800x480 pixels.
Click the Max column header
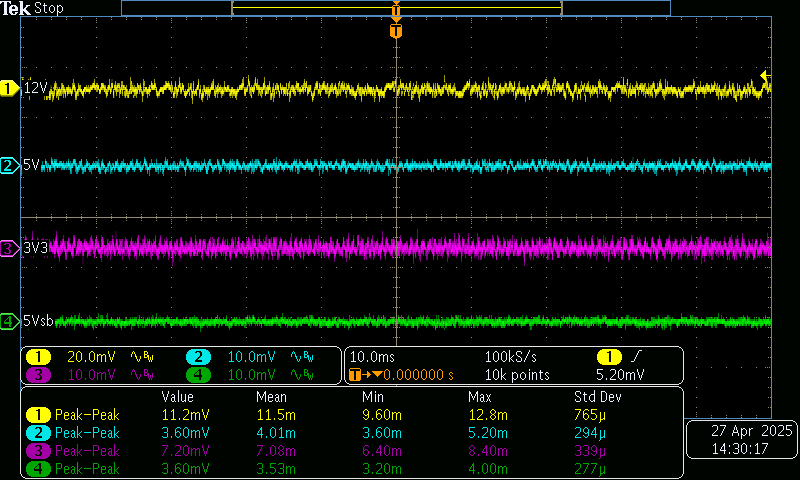pyautogui.click(x=480, y=397)
